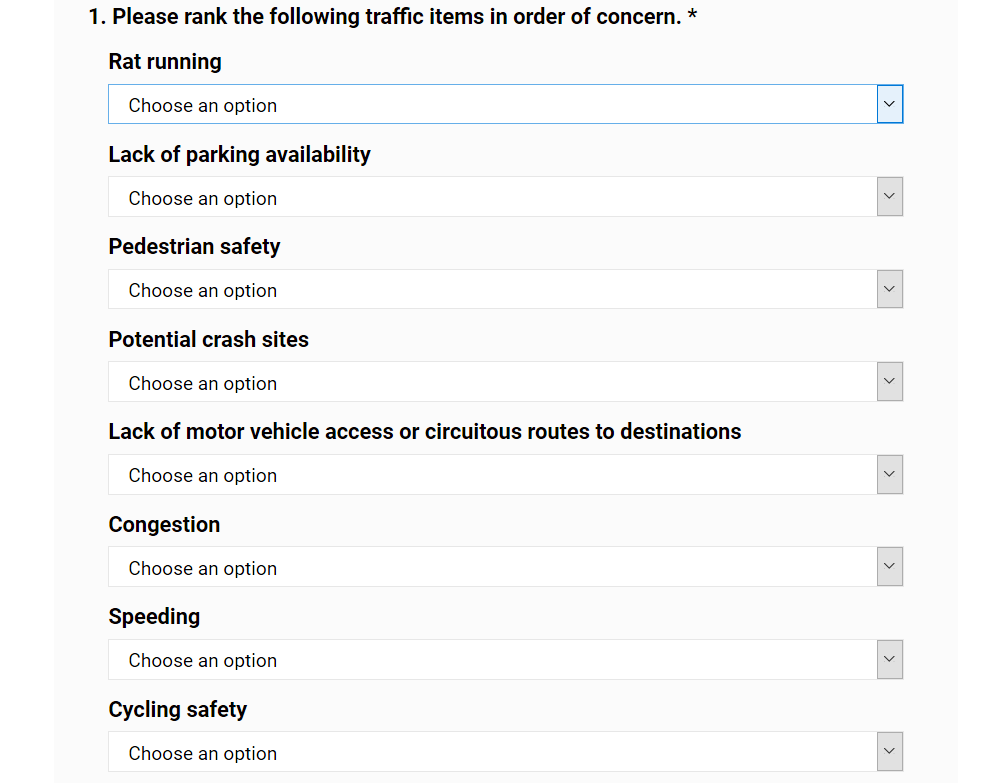993x783 pixels.
Task: Expand the motor vehicle access select box
Action: pyautogui.click(x=492, y=475)
